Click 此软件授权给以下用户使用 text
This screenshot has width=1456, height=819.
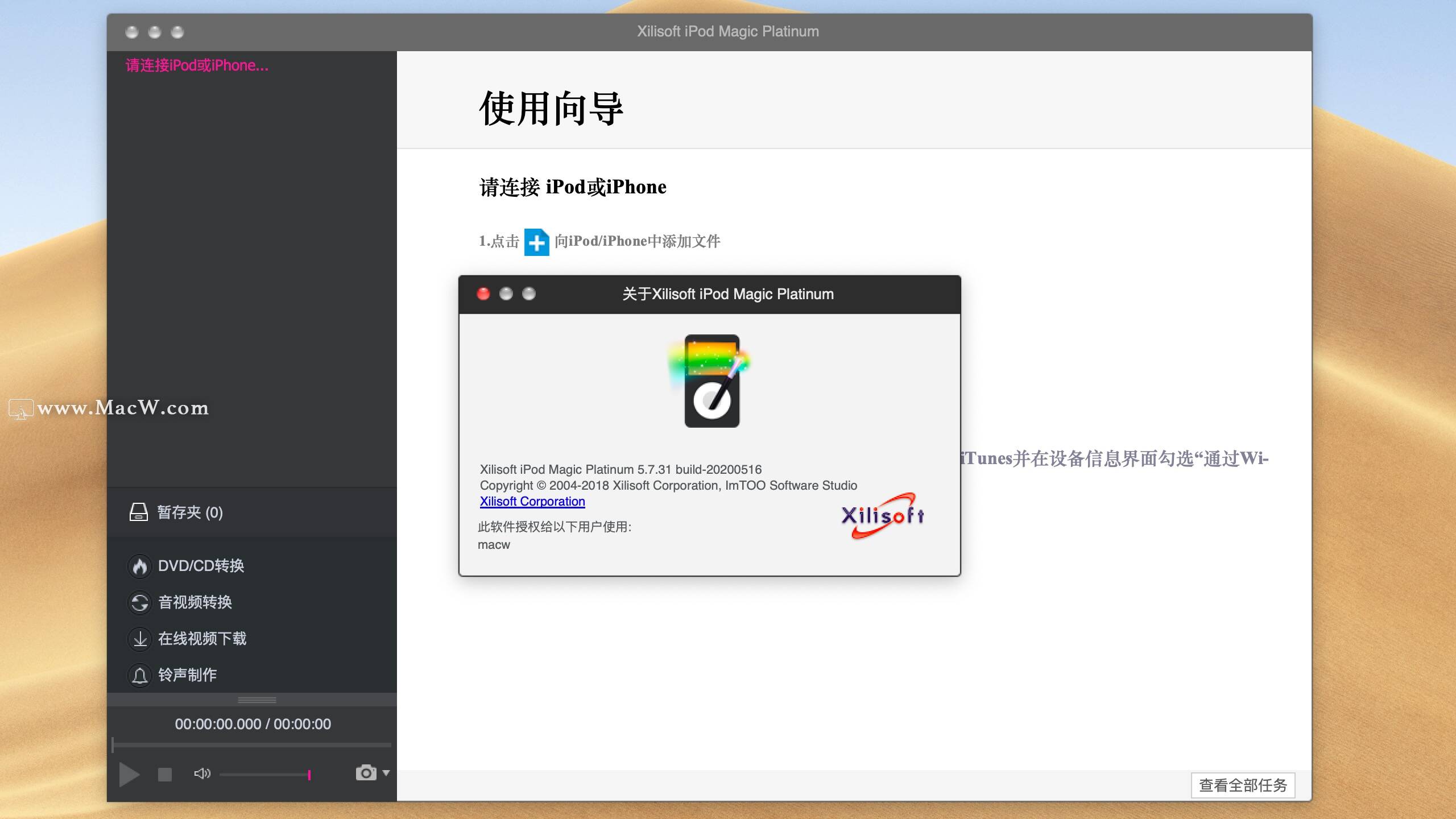point(555,527)
